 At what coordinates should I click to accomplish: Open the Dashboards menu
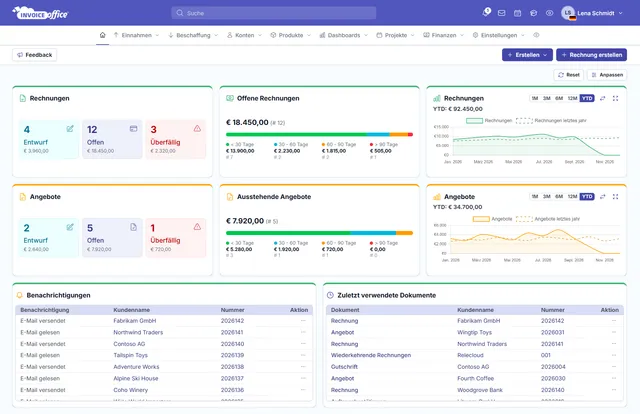(x=344, y=35)
